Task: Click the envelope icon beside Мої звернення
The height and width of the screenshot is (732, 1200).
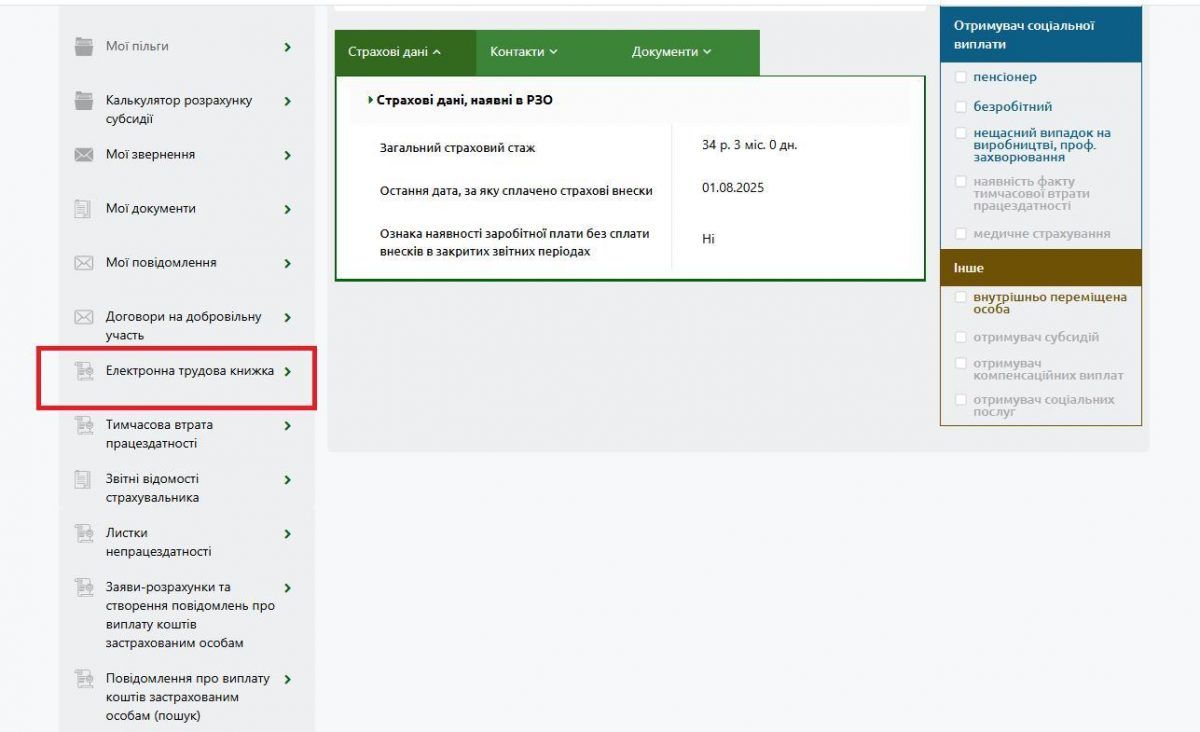Action: [83, 155]
